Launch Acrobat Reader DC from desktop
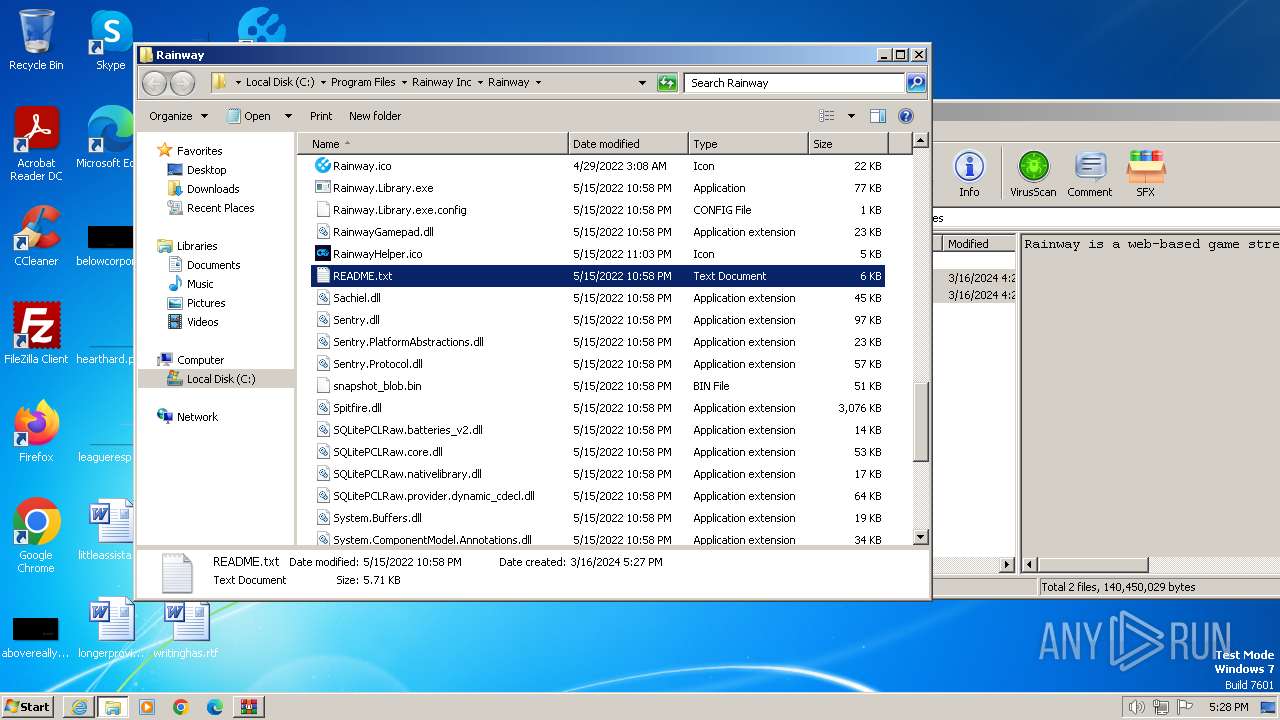 [36, 145]
